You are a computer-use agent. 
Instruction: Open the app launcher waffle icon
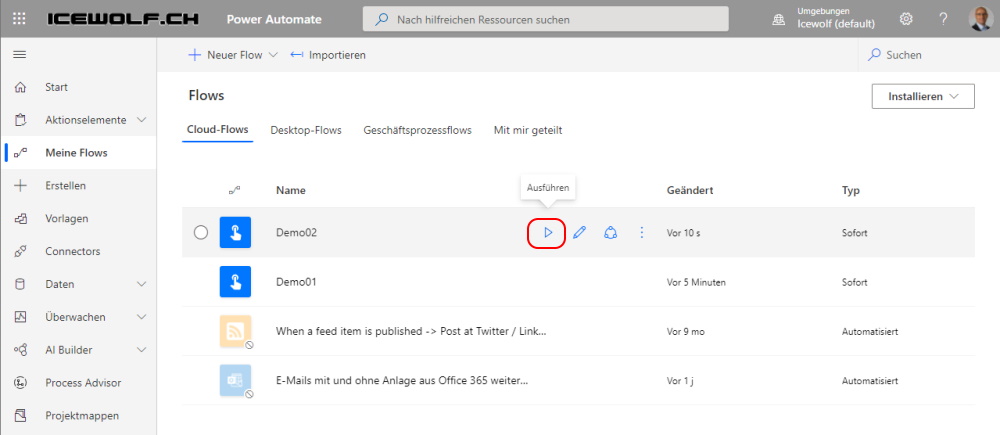pos(19,19)
